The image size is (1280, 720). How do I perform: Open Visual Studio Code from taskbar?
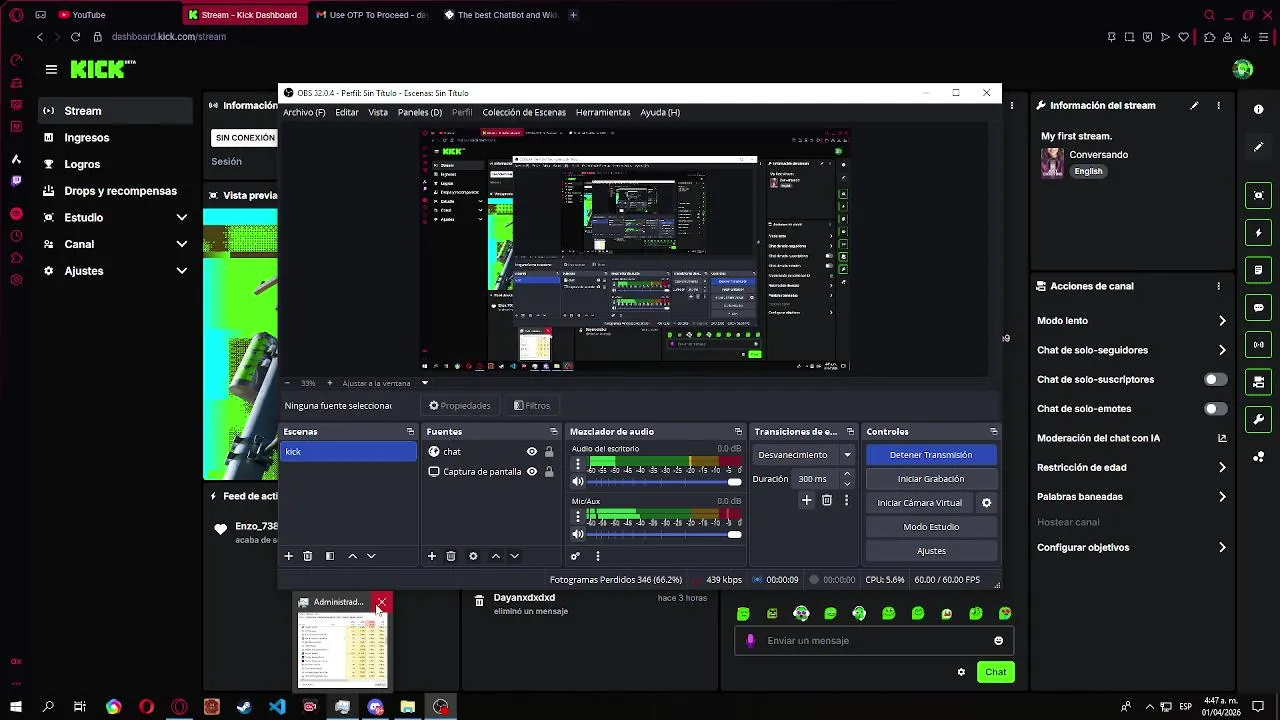(x=277, y=707)
